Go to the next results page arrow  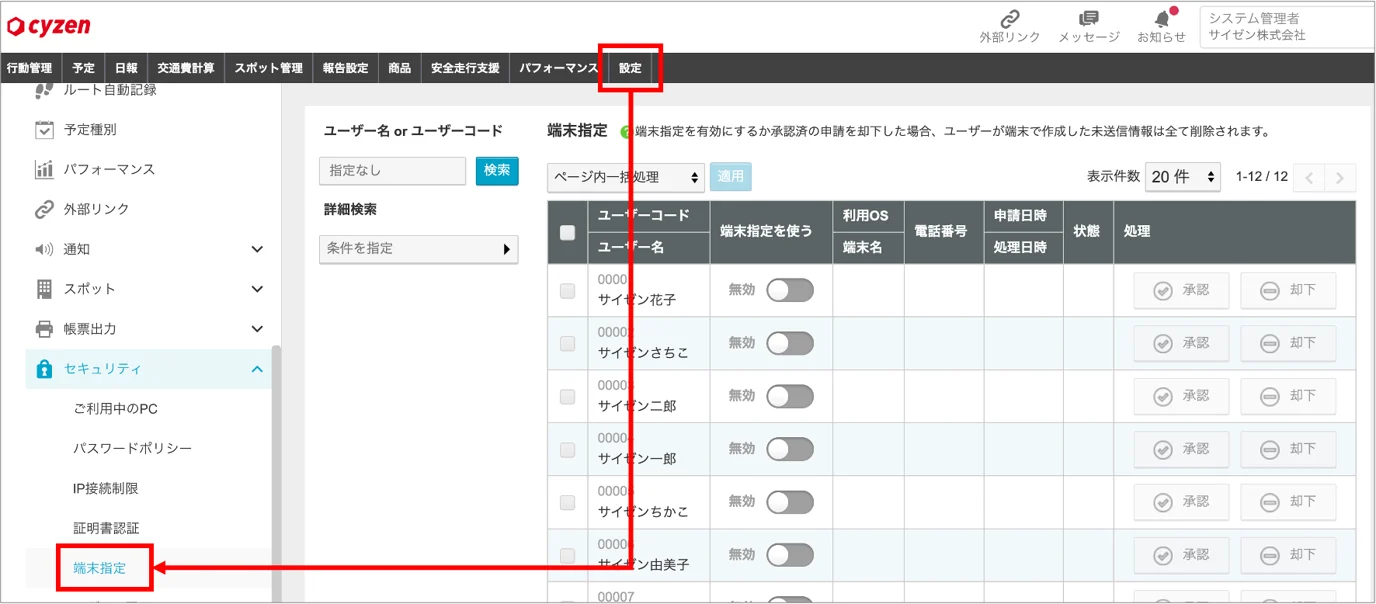[x=1340, y=178]
